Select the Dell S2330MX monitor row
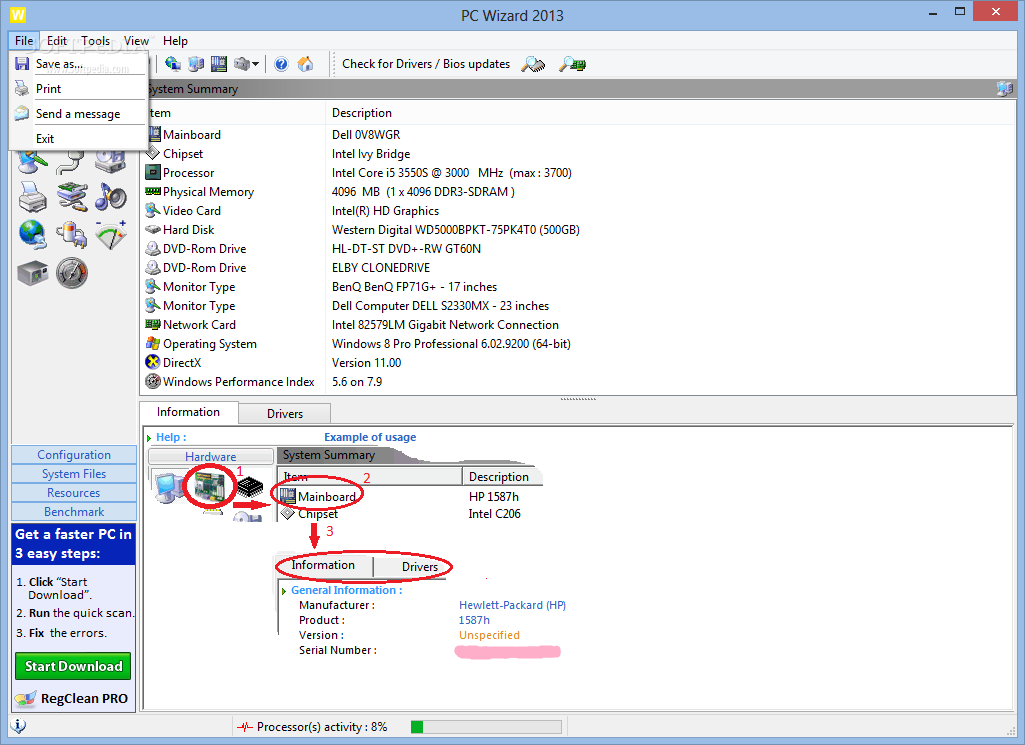Screen dimensions: 1025x745 579,305
